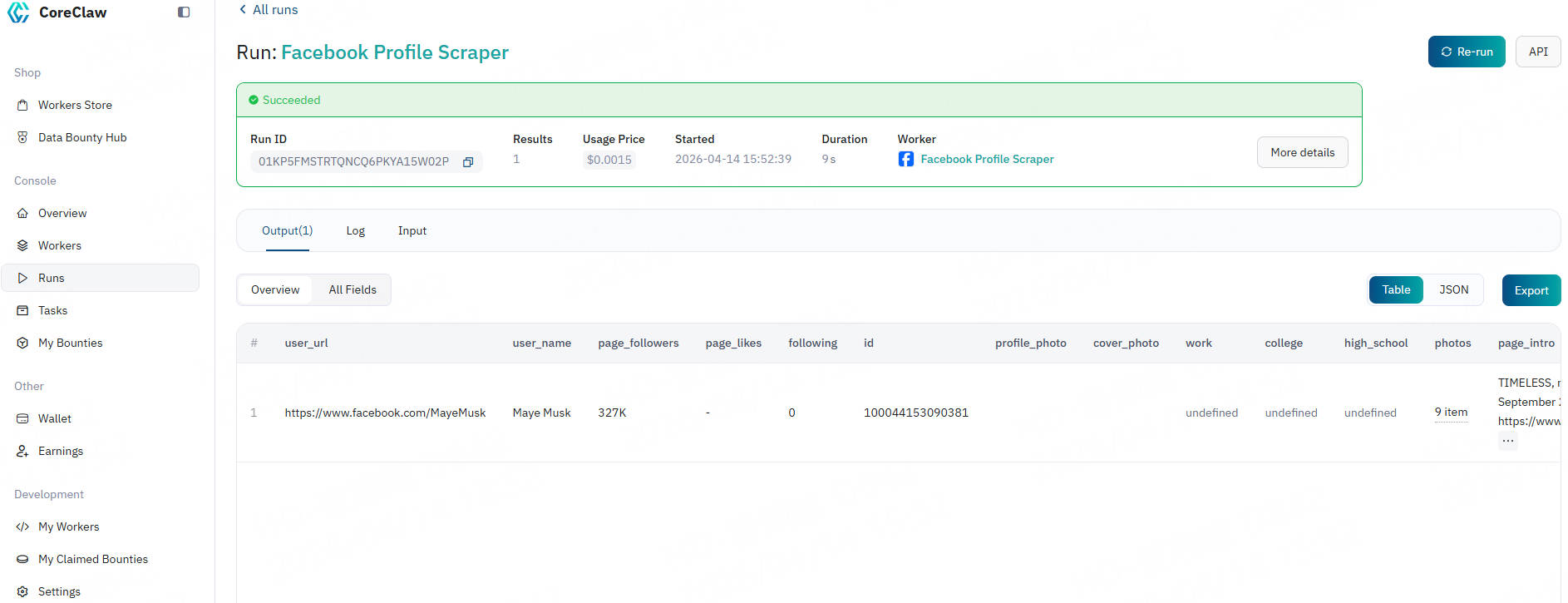This screenshot has width=1568, height=603.
Task: Expand the 9 item photos cell
Action: 1451,413
